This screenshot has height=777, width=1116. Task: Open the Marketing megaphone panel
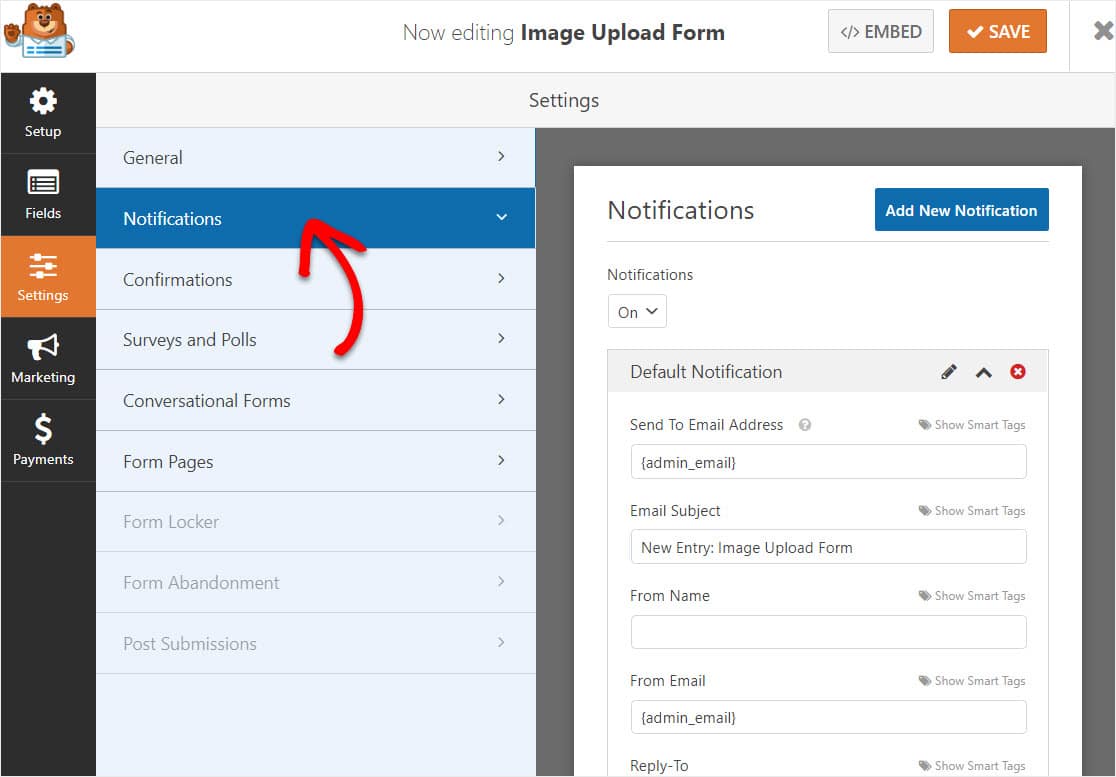tap(43, 359)
